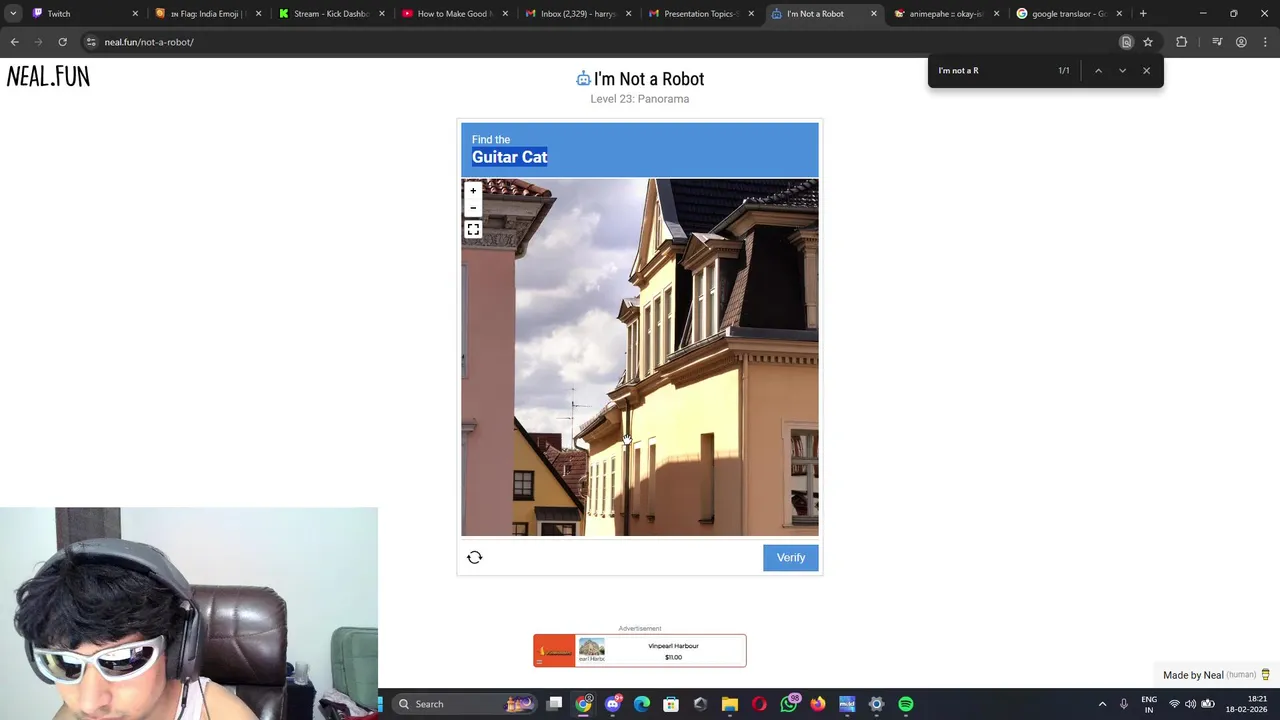This screenshot has height=720, width=1280.
Task: Open the Vinpearl Harbour advertisement
Action: (640, 650)
